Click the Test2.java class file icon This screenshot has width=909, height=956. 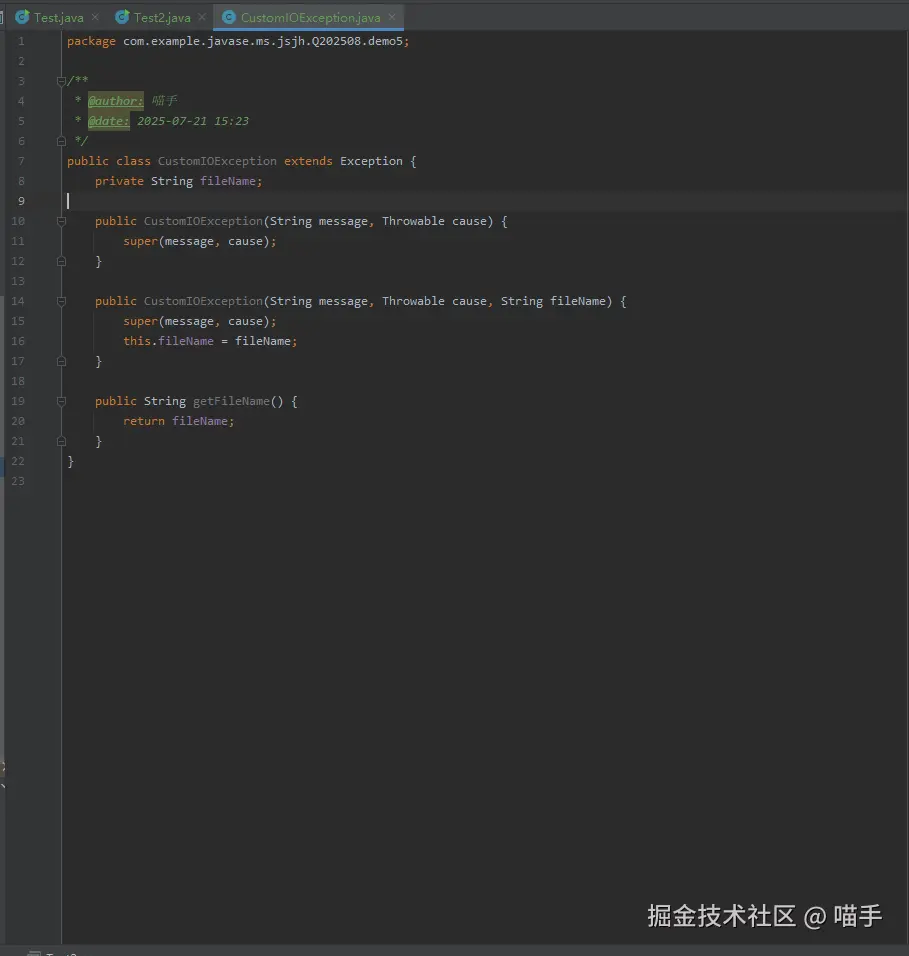[x=122, y=17]
